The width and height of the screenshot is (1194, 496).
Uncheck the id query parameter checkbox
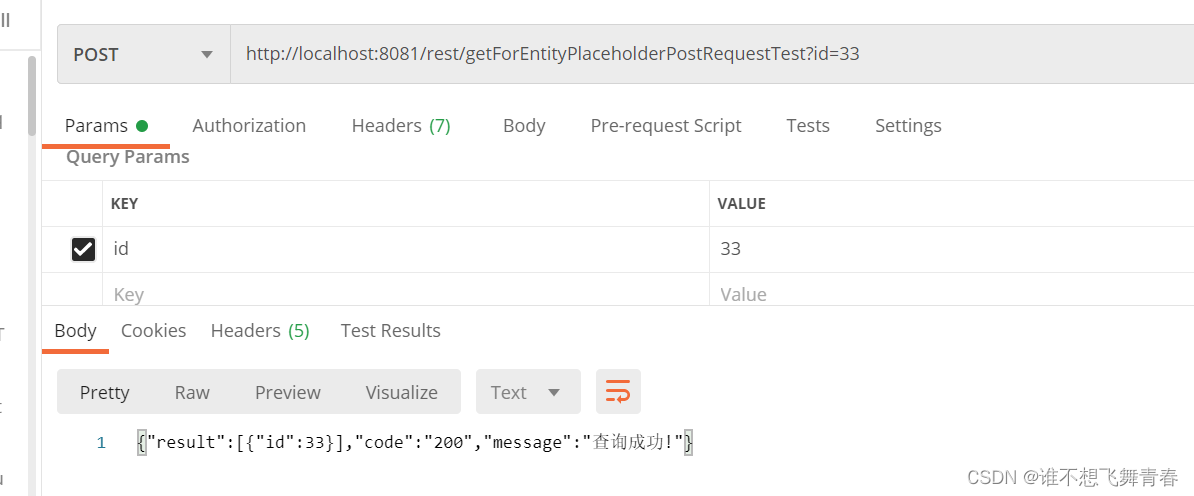pyautogui.click(x=83, y=249)
